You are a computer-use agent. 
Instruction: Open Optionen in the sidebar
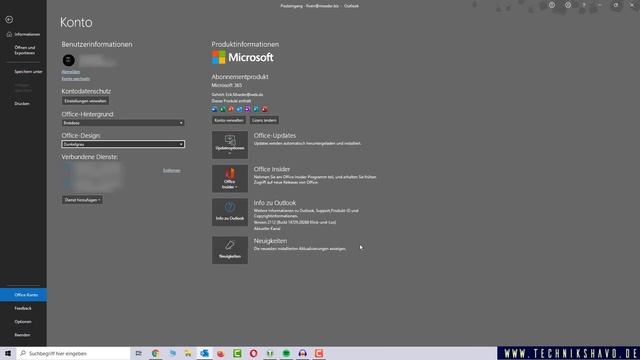[23, 322]
